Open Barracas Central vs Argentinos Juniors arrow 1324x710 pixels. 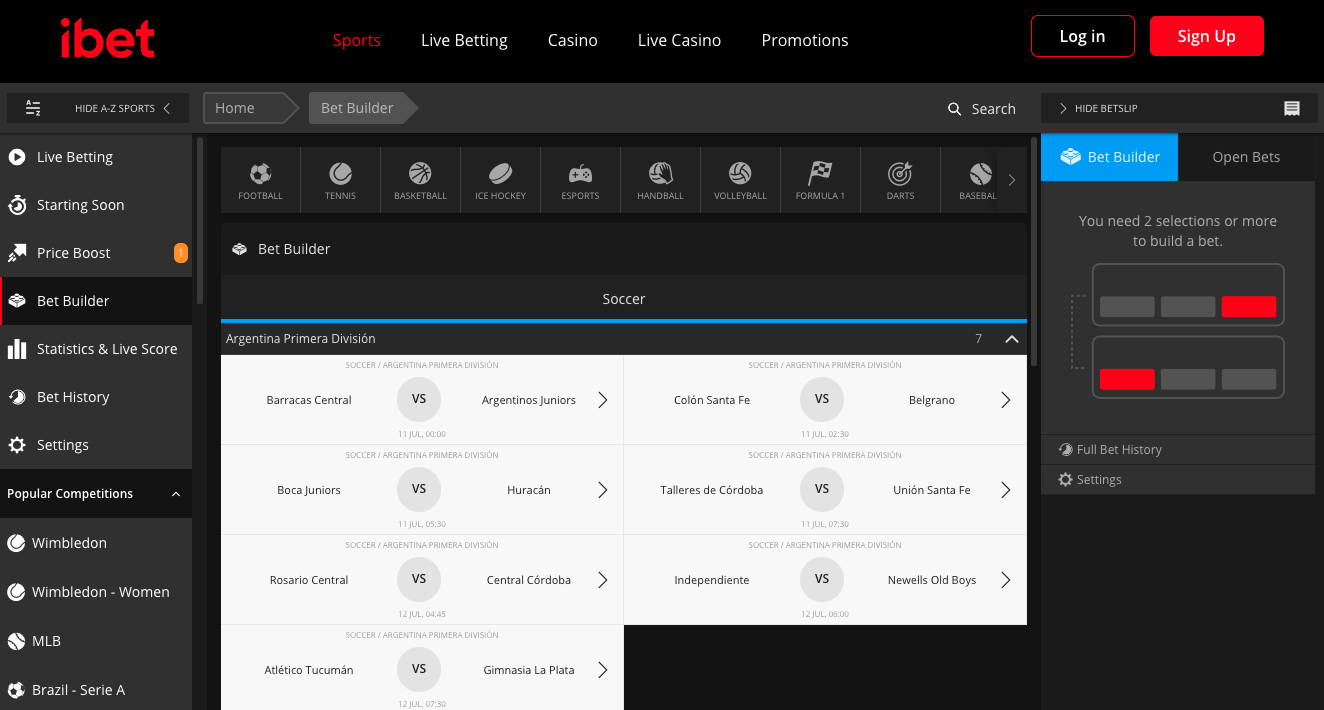point(603,400)
